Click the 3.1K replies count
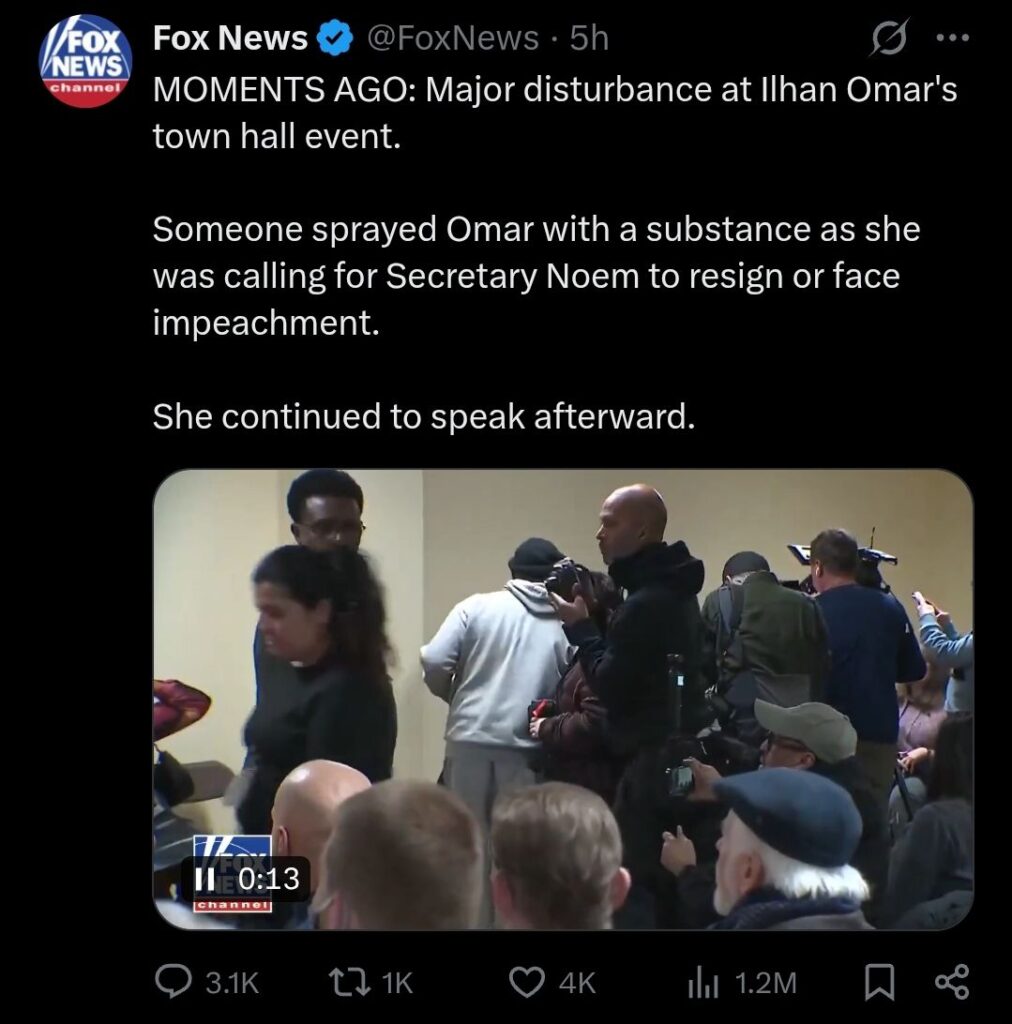 click(x=232, y=982)
